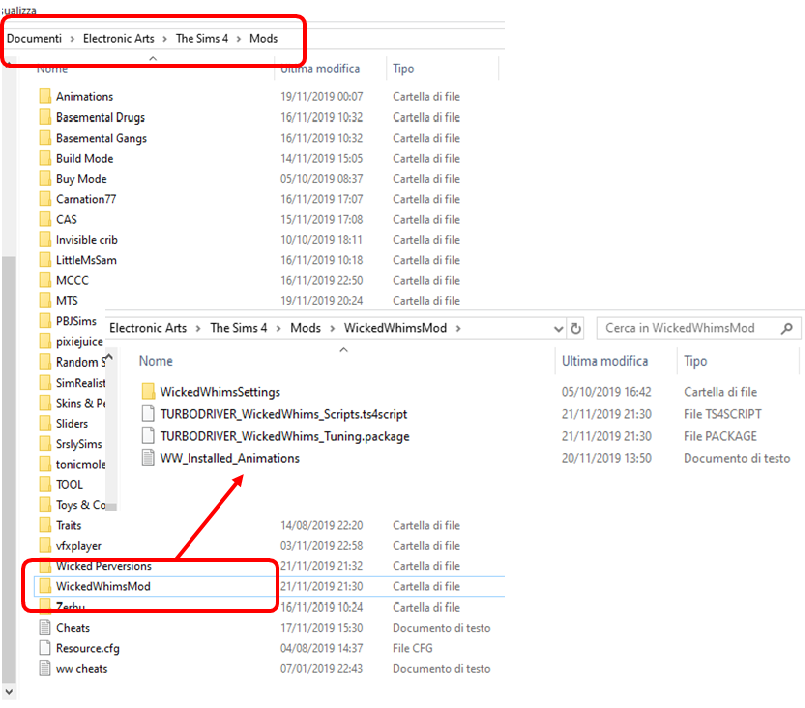Image resolution: width=805 pixels, height=708 pixels.
Task: Expand the chevron after WickedWhimsMod breadcrumb
Action: tap(458, 328)
